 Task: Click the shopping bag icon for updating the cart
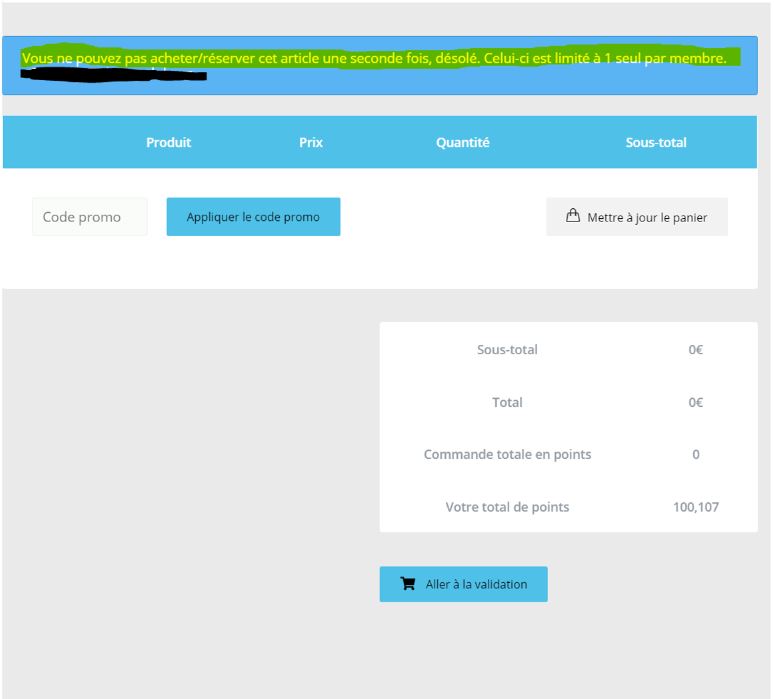[x=573, y=216]
